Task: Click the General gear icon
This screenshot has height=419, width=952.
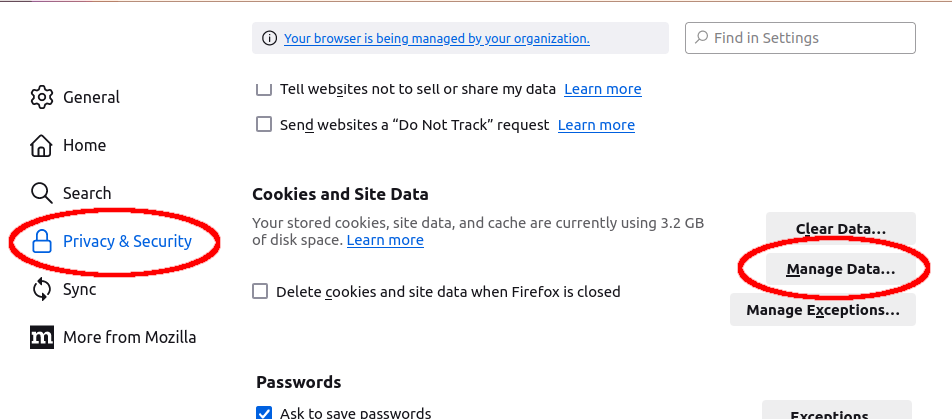Action: [x=41, y=97]
